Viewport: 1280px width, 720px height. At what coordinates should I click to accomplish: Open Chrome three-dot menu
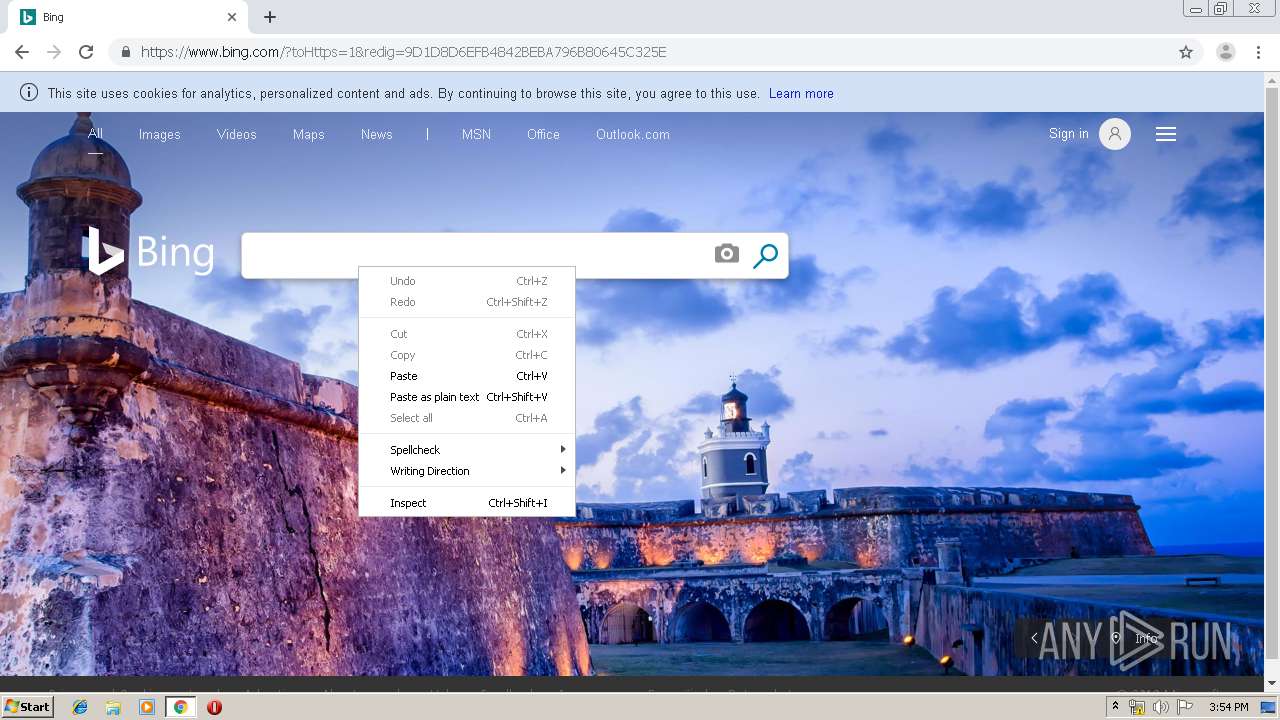click(1259, 52)
